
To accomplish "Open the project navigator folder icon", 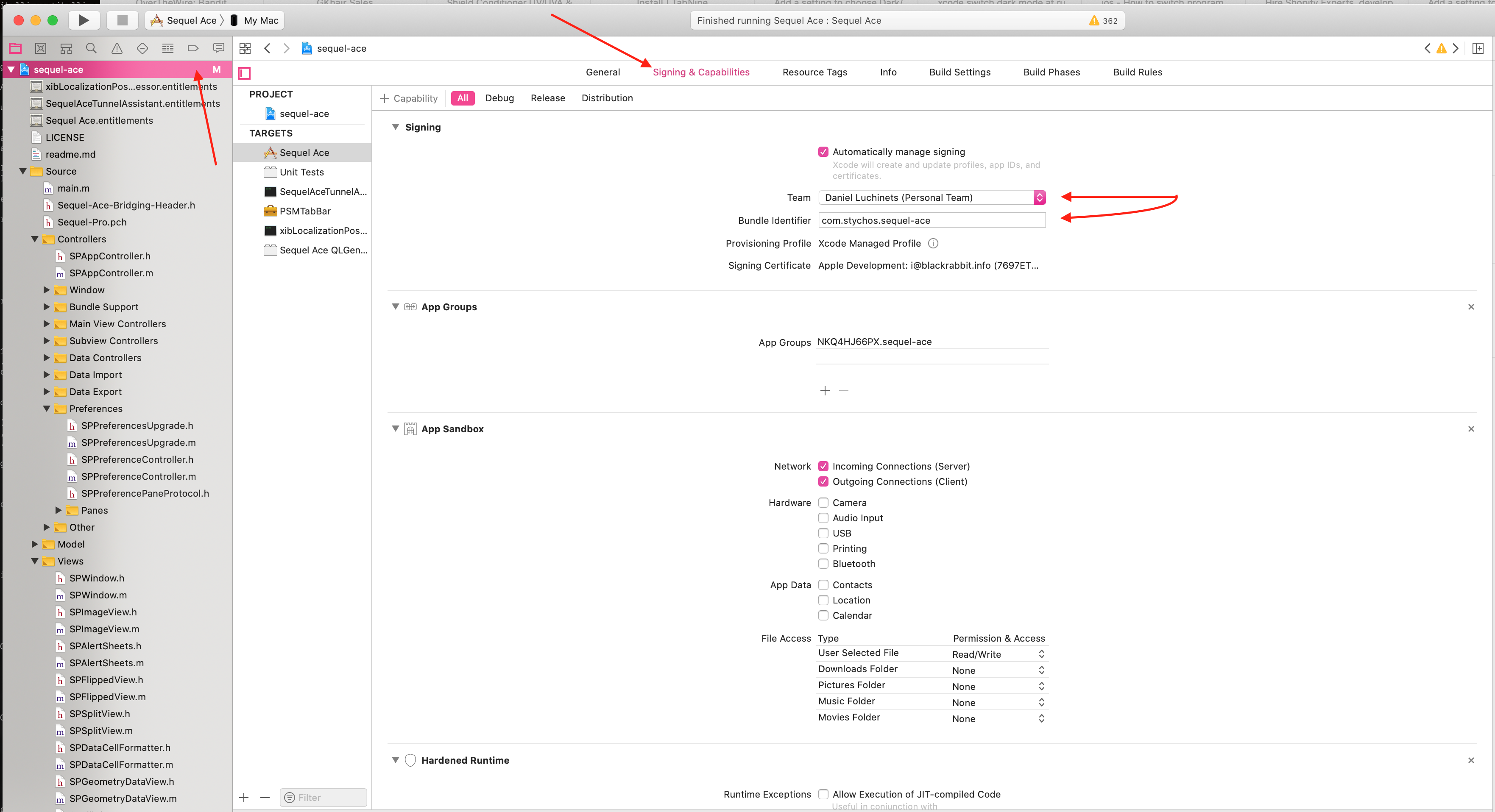I will click(15, 48).
